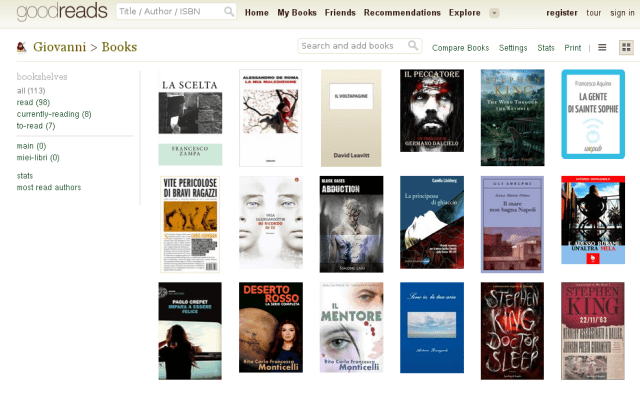640x405 pixels.
Task: Click the sign in link
Action: pos(622,13)
